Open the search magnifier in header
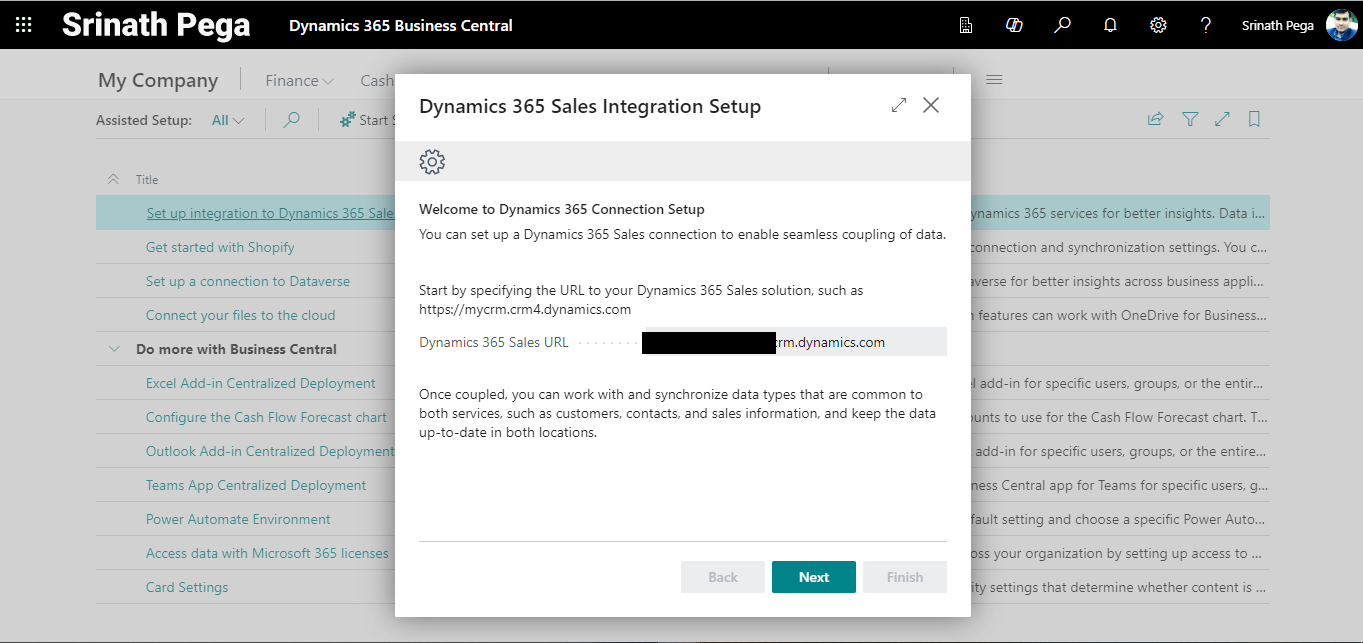1363x643 pixels. tap(1062, 25)
